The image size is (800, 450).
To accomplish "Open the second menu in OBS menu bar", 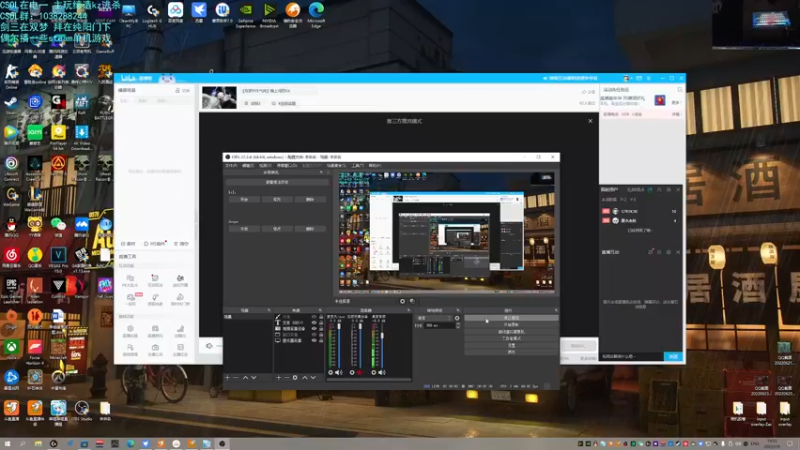I will coord(247,165).
